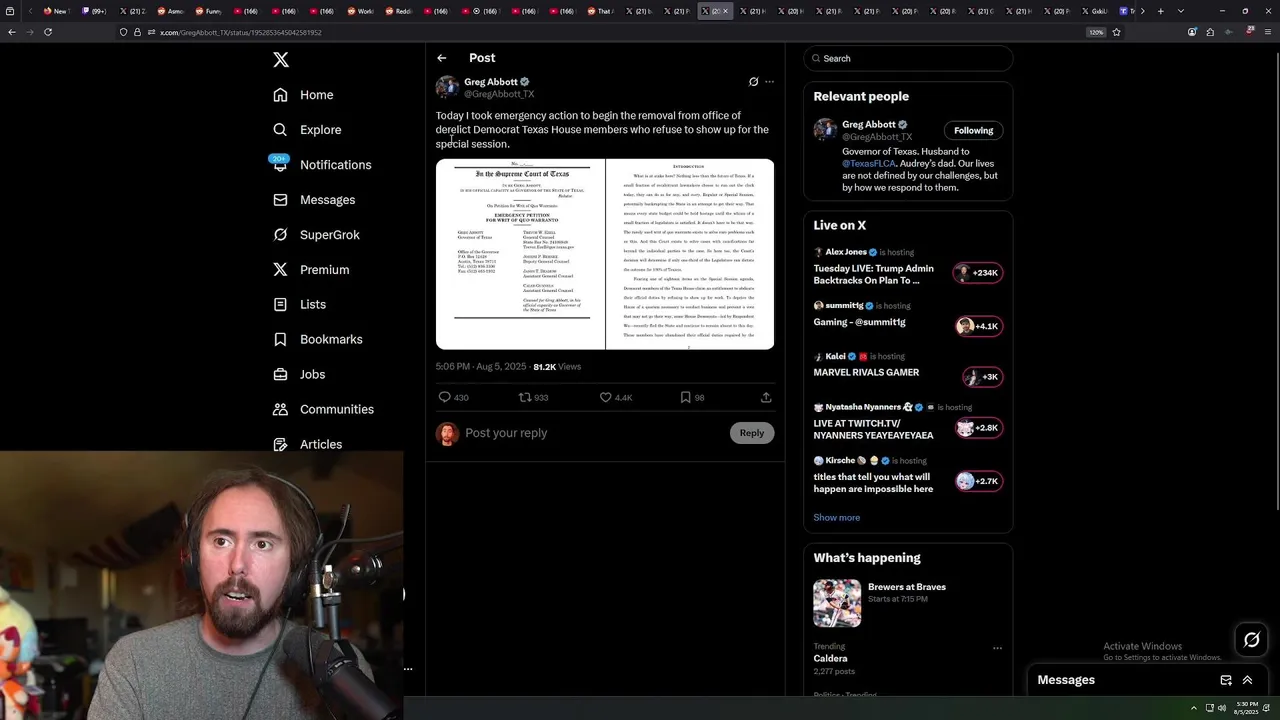Join summit1g's Gaming live with +4.1K
The image size is (1280, 720).
click(x=978, y=326)
